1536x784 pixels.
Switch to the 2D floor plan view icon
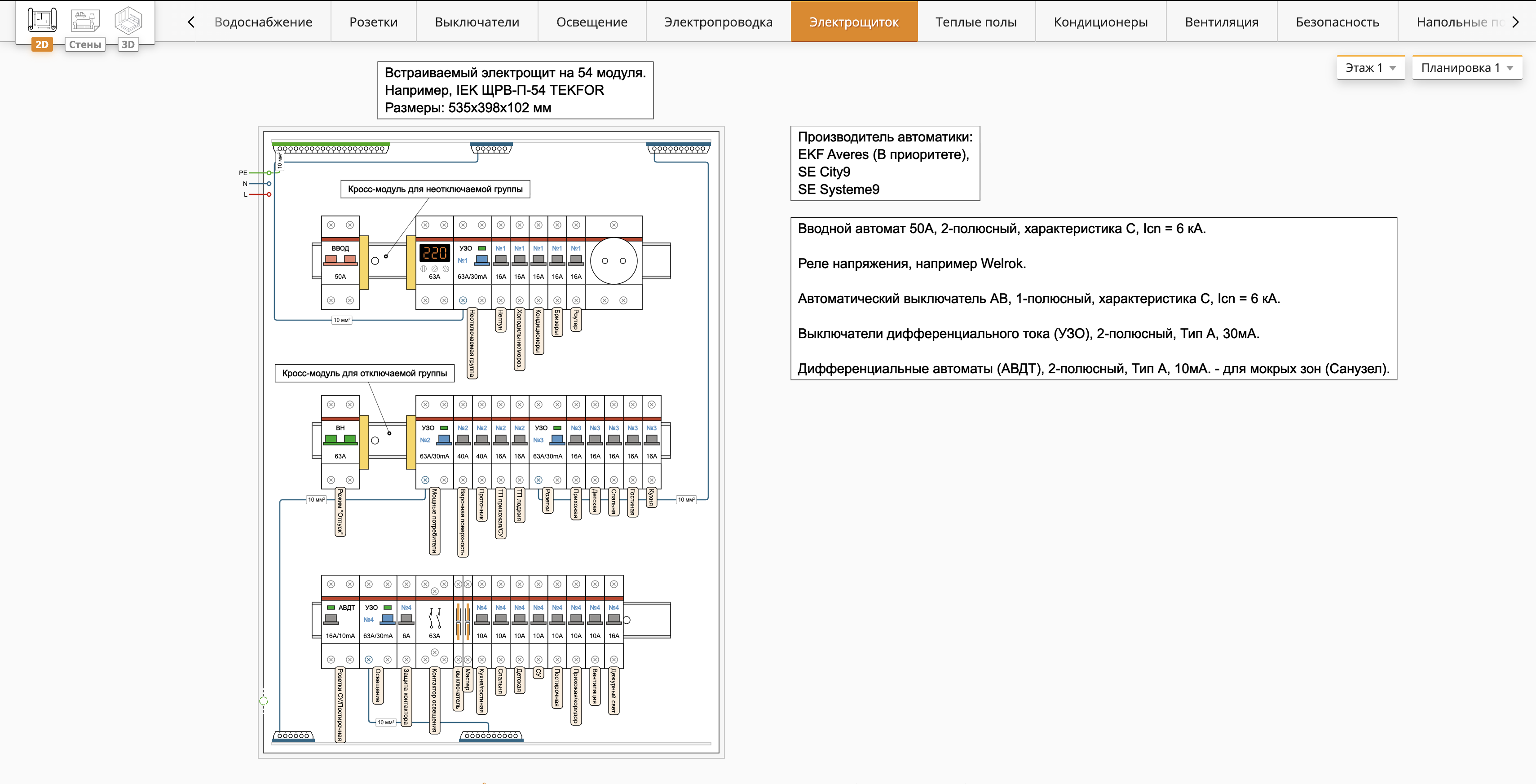tap(42, 28)
